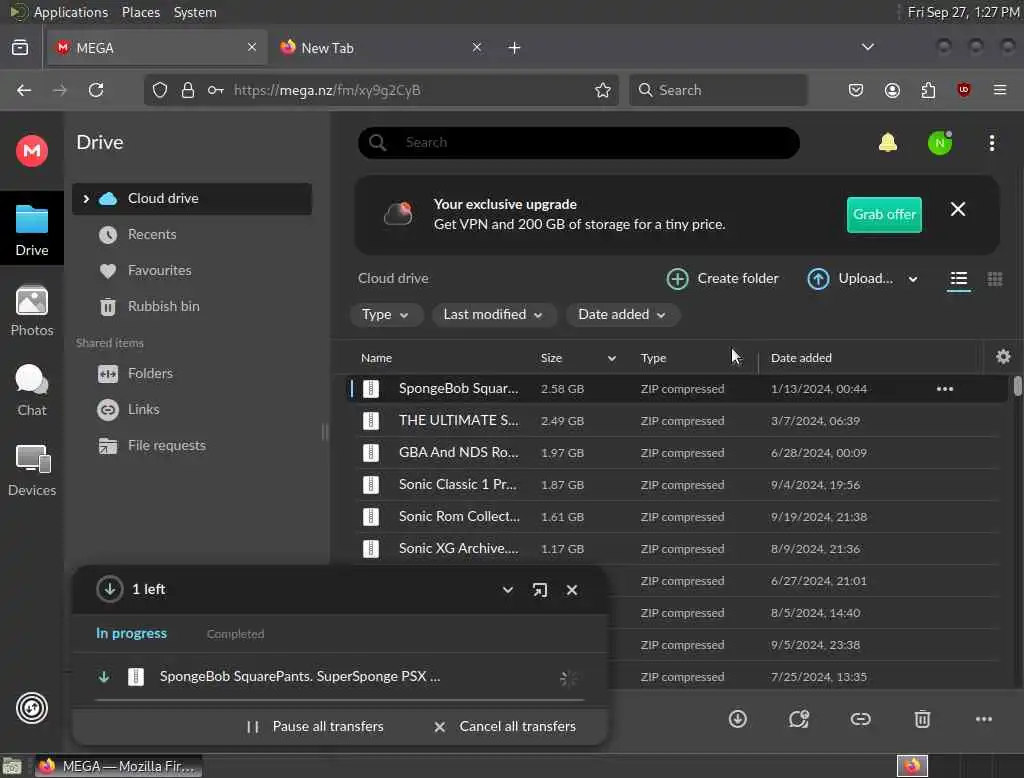
Task: Click the download icon in bottom action bar
Action: pos(737,719)
